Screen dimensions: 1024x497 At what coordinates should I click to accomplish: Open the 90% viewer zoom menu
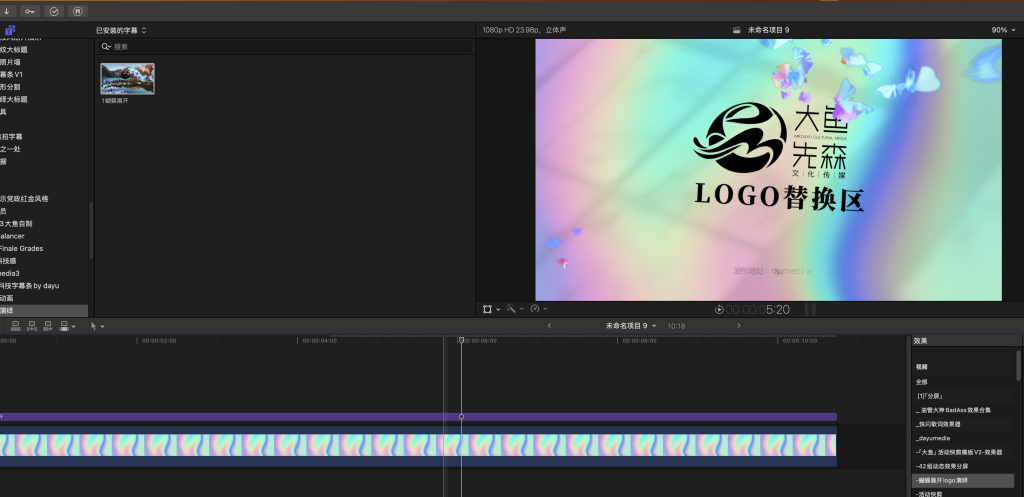1003,30
